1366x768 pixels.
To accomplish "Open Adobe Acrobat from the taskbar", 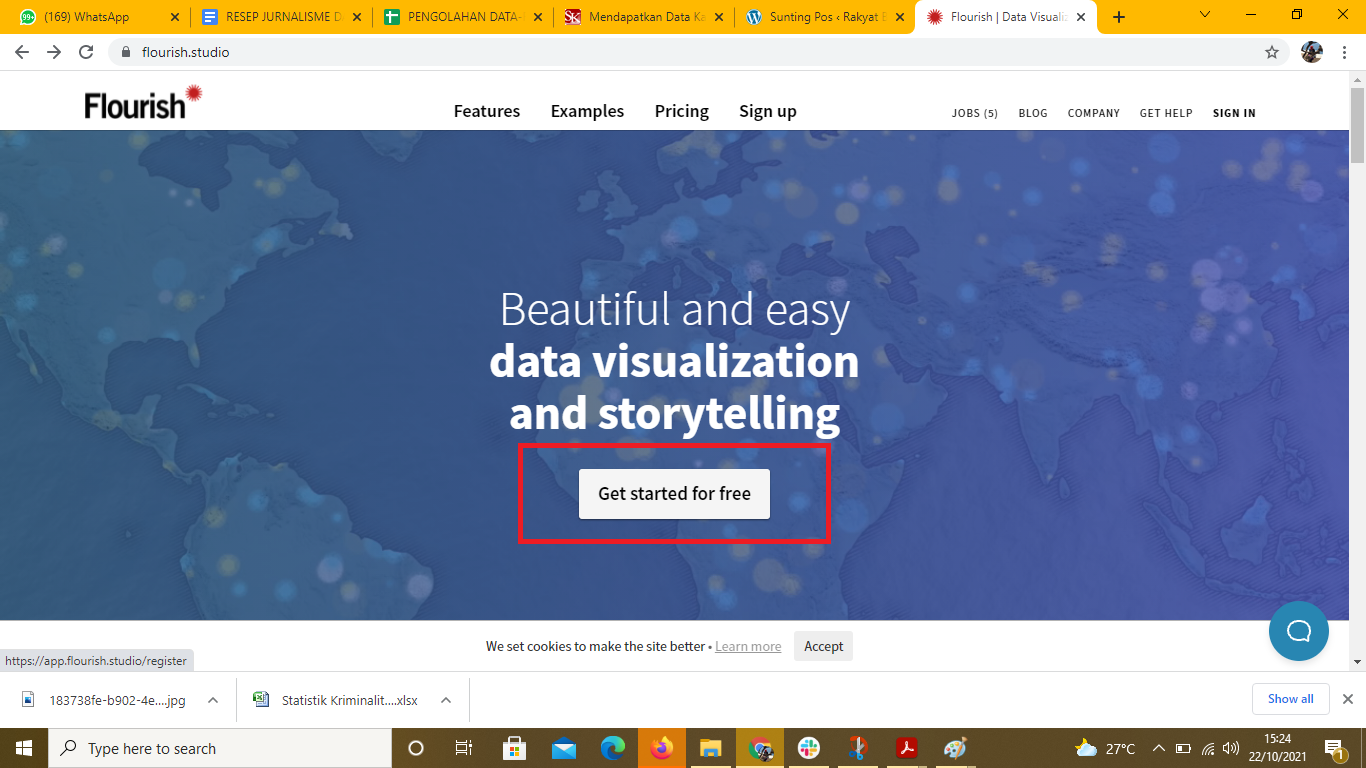I will (907, 748).
